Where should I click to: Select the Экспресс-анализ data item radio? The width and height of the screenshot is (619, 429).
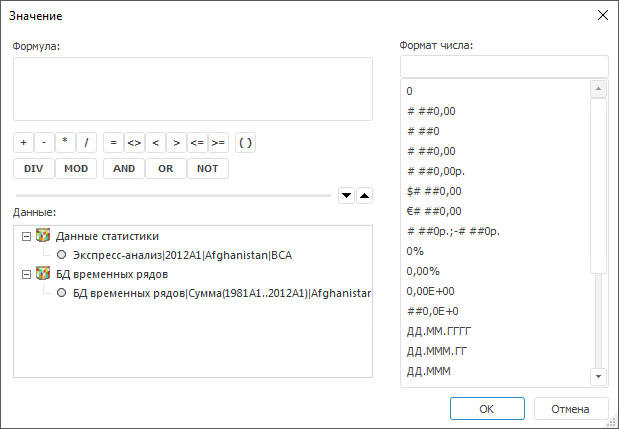click(x=62, y=255)
